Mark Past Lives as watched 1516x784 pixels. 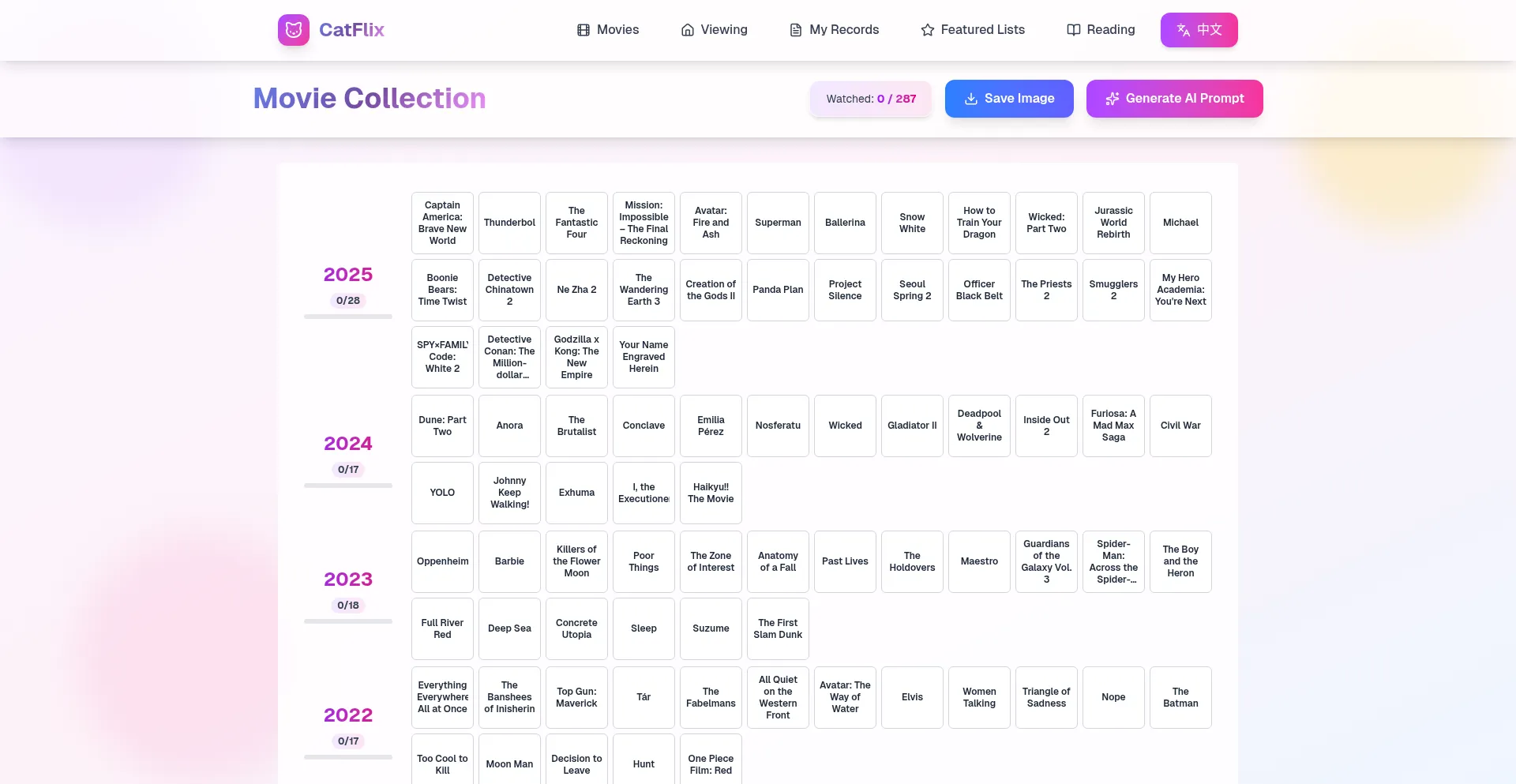pyautogui.click(x=845, y=562)
